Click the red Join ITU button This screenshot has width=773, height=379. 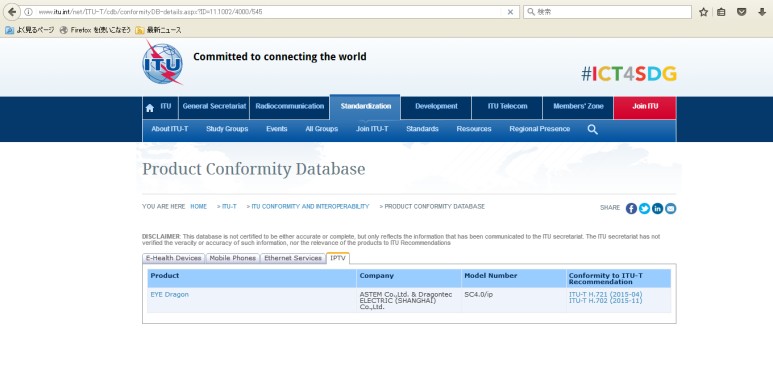pos(645,107)
